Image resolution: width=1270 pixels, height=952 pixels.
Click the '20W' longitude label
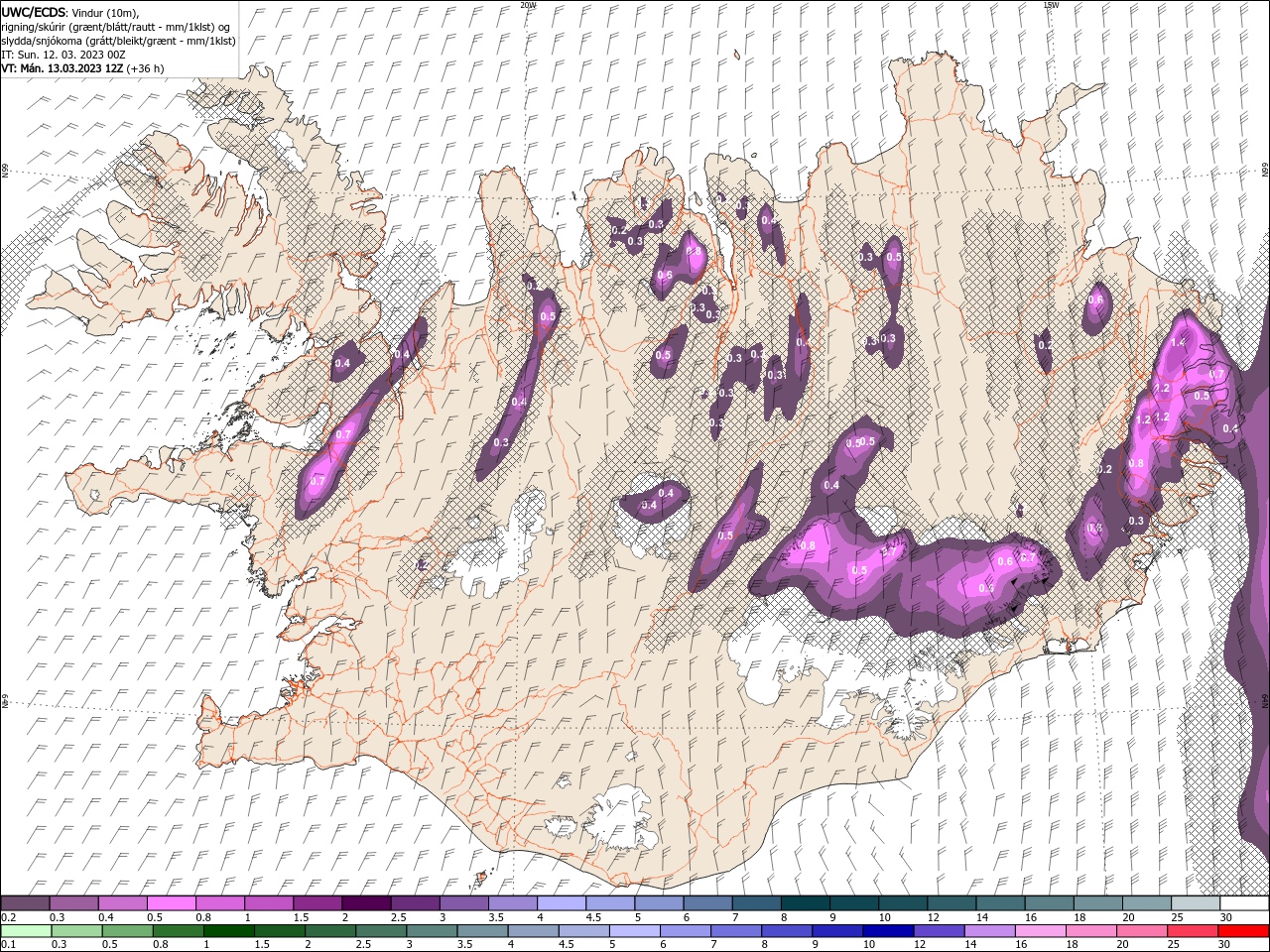pos(528,5)
